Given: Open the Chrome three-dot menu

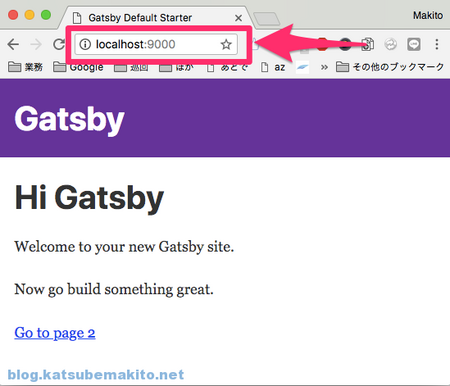Looking at the screenshot, I should pos(437,44).
